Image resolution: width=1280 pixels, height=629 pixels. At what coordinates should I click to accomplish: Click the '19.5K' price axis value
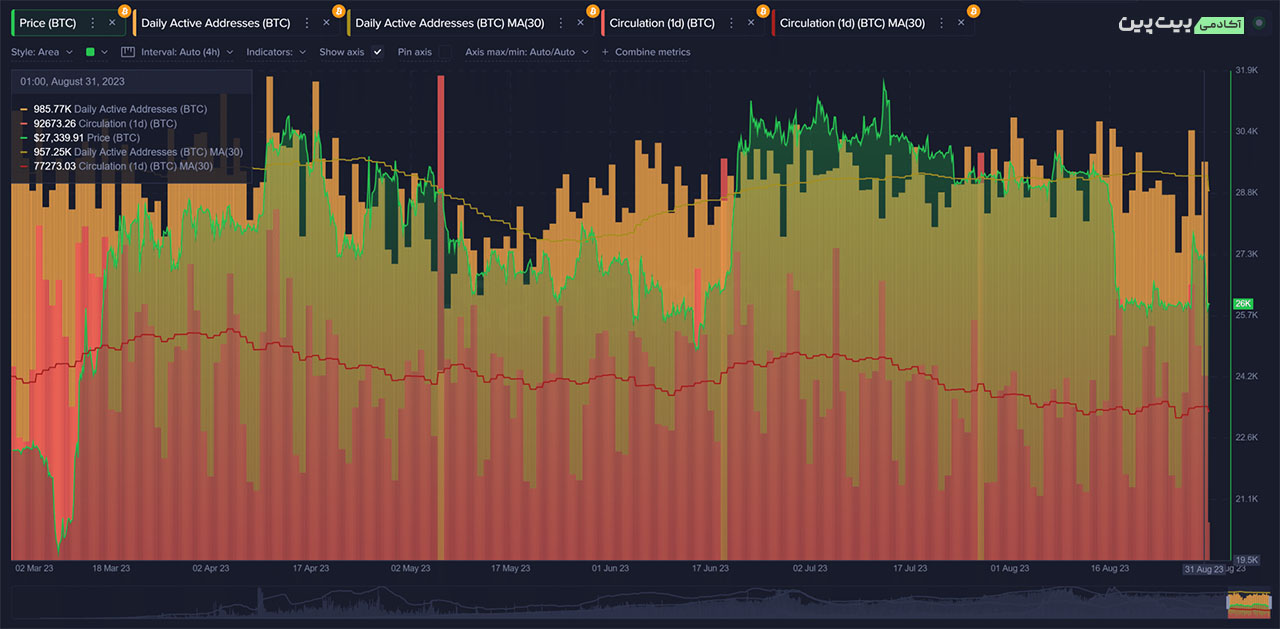tap(1246, 560)
